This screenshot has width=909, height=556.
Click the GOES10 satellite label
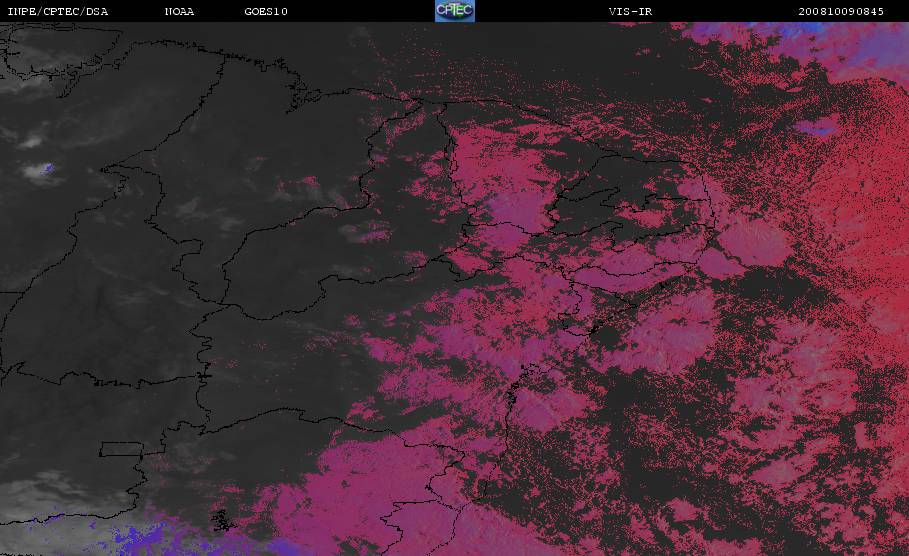pos(266,12)
